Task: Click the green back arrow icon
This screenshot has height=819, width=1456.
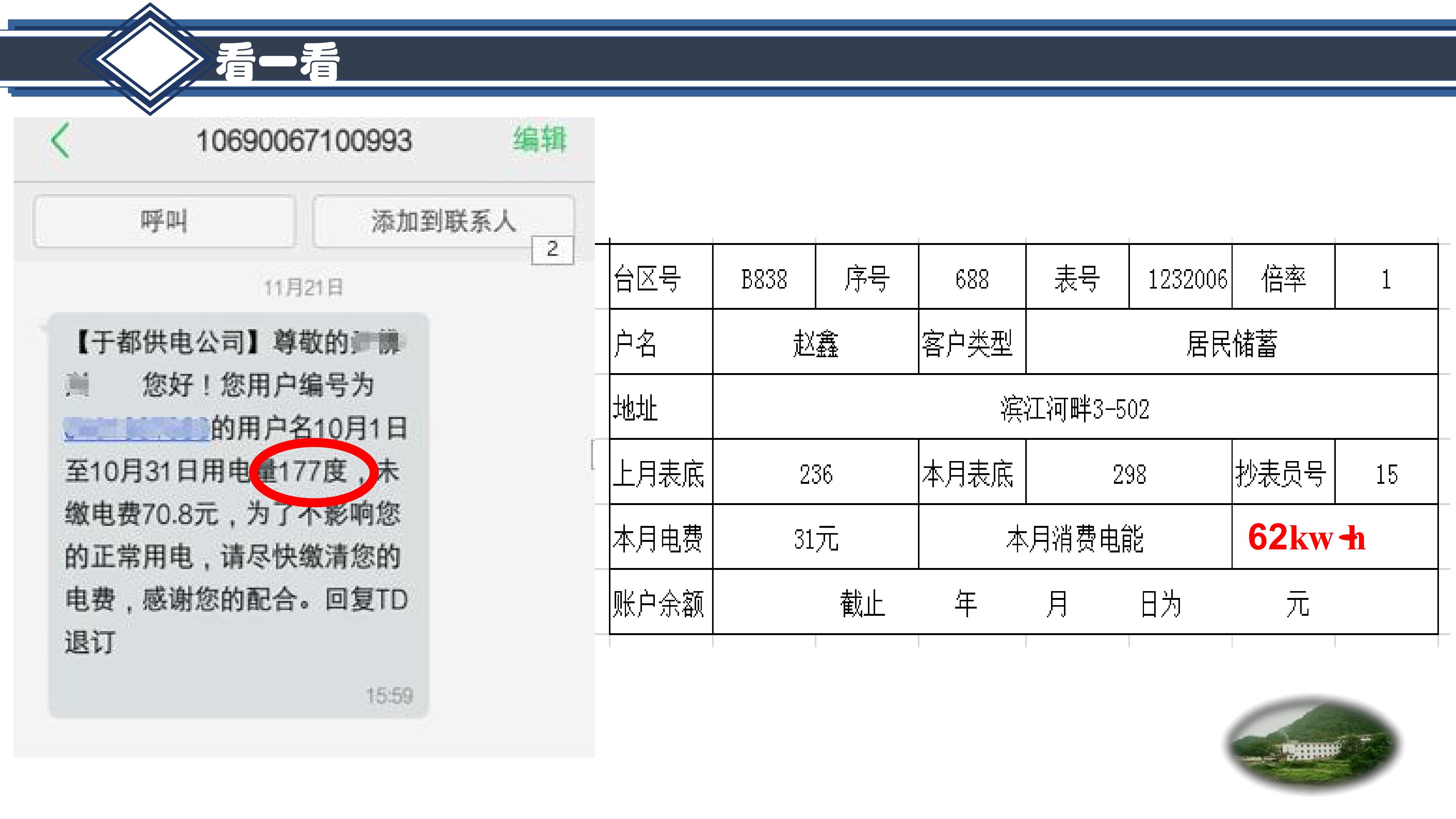Action: pos(60,140)
